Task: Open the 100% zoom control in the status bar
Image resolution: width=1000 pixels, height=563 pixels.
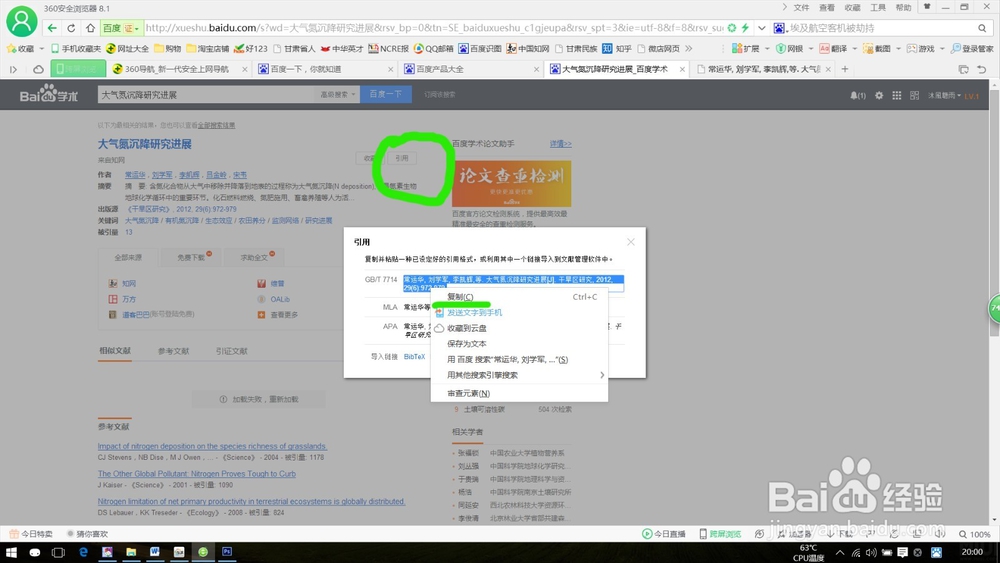Action: (x=975, y=534)
